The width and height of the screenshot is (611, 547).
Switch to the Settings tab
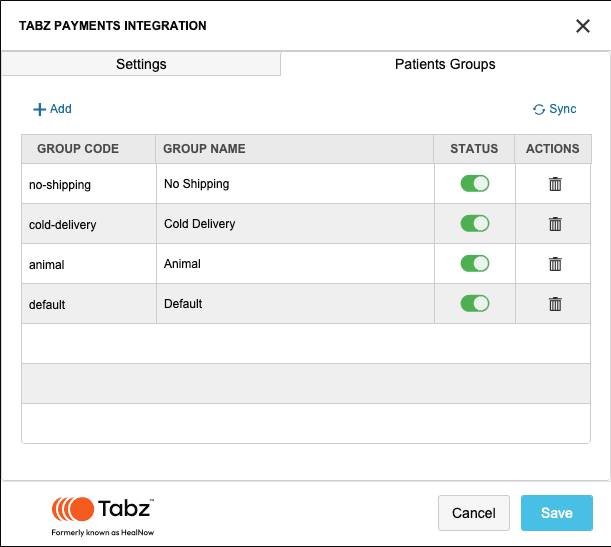141,64
